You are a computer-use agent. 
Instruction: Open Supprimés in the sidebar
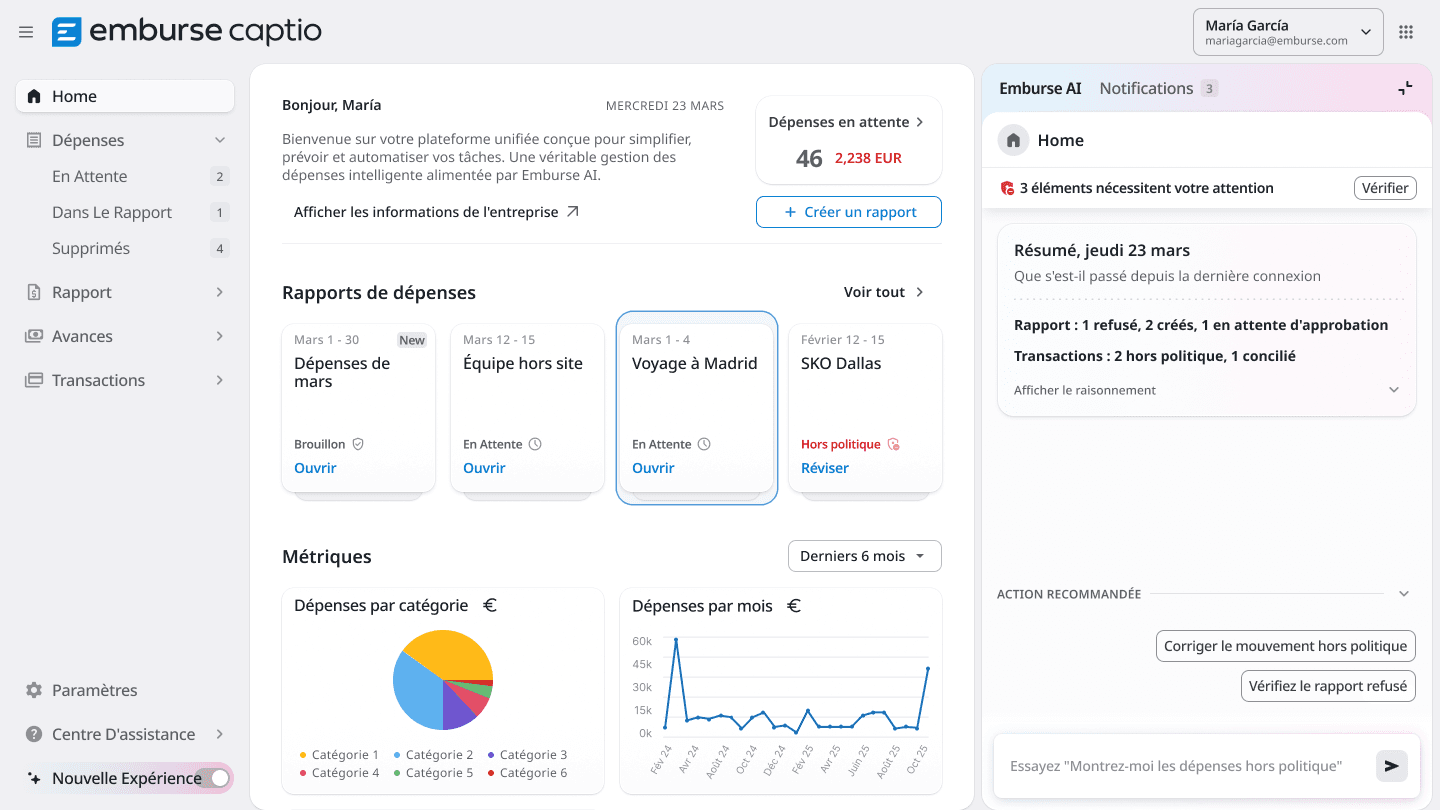125,248
